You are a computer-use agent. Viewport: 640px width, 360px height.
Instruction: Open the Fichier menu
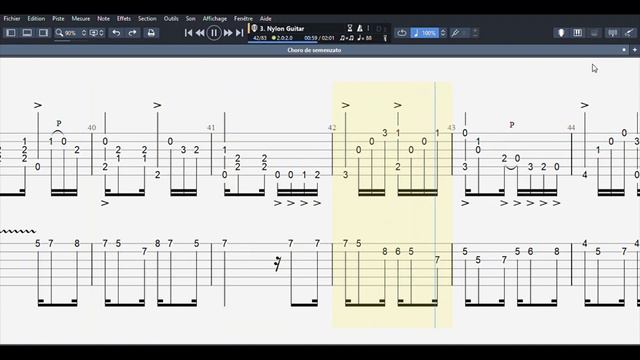coord(12,19)
